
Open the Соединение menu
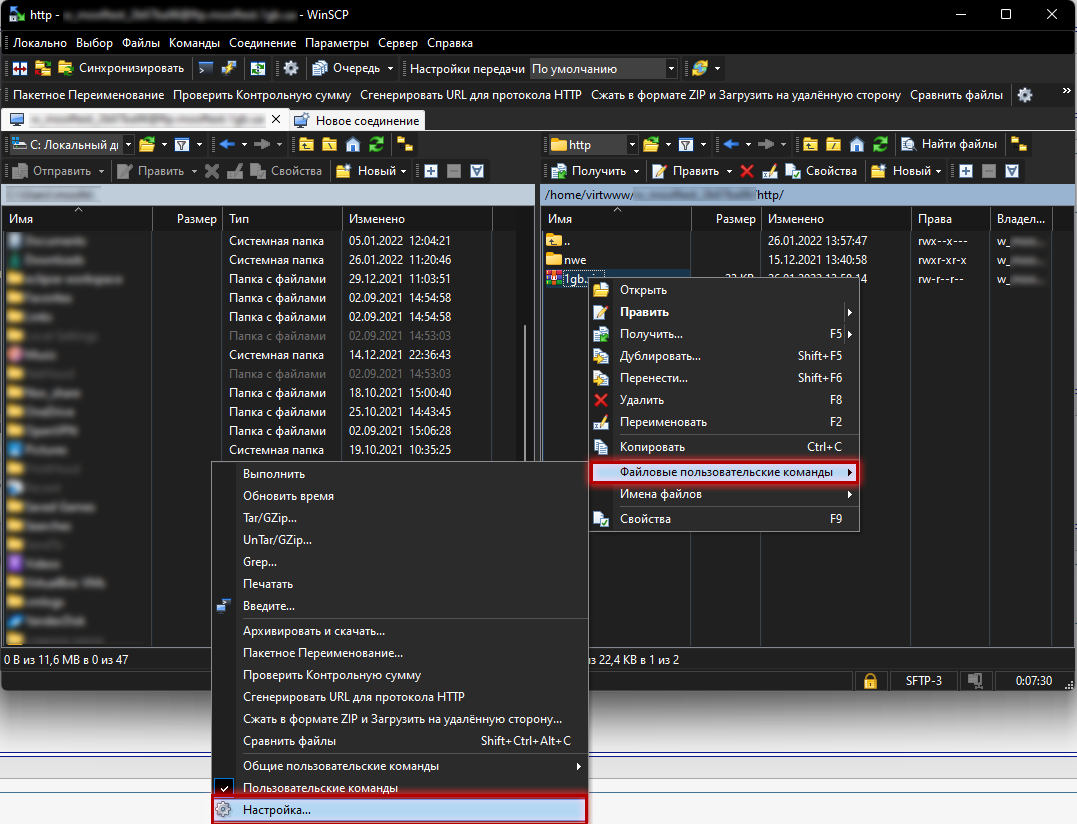(x=262, y=43)
